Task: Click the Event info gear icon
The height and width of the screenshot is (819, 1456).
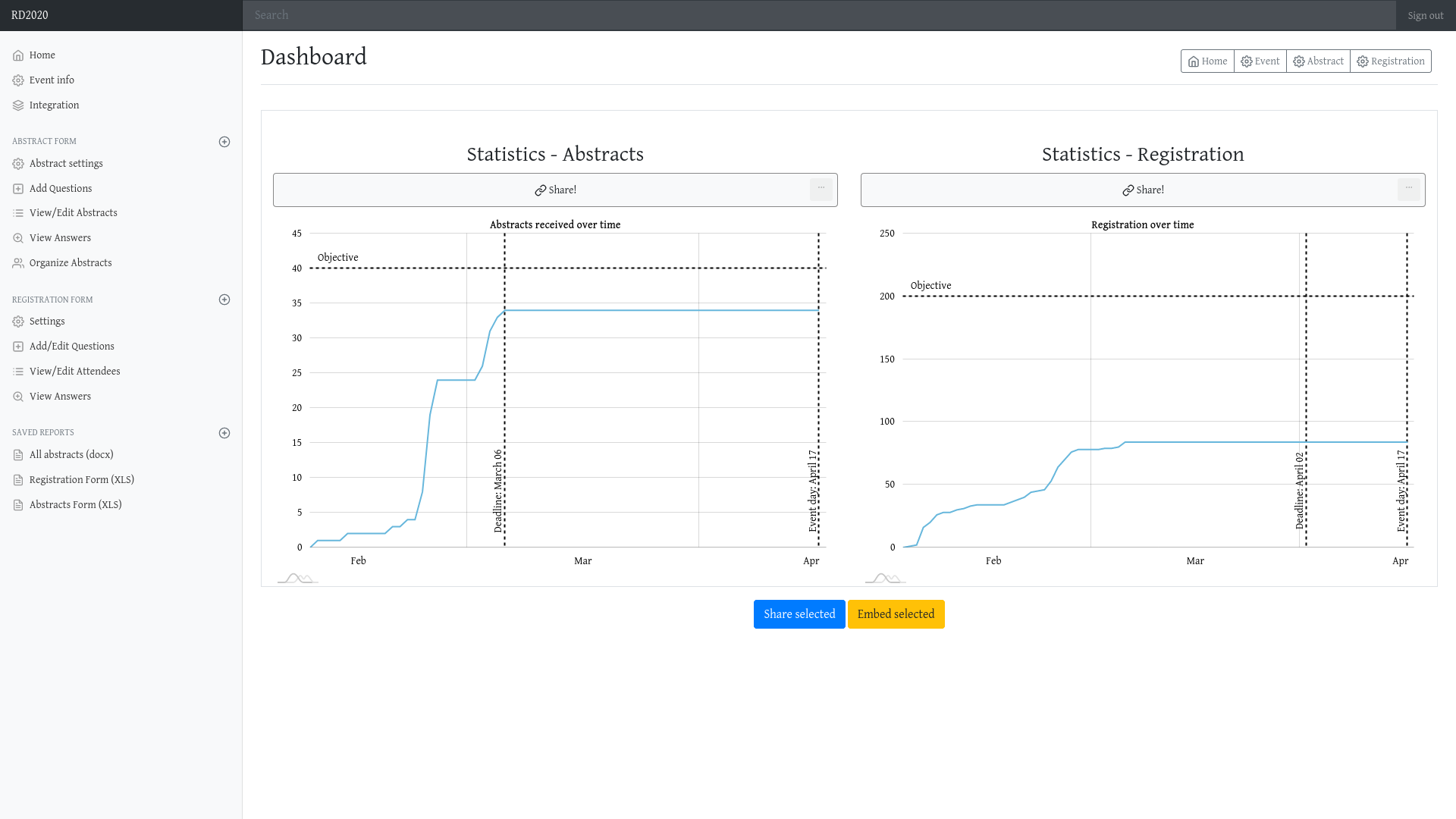Action: point(18,80)
